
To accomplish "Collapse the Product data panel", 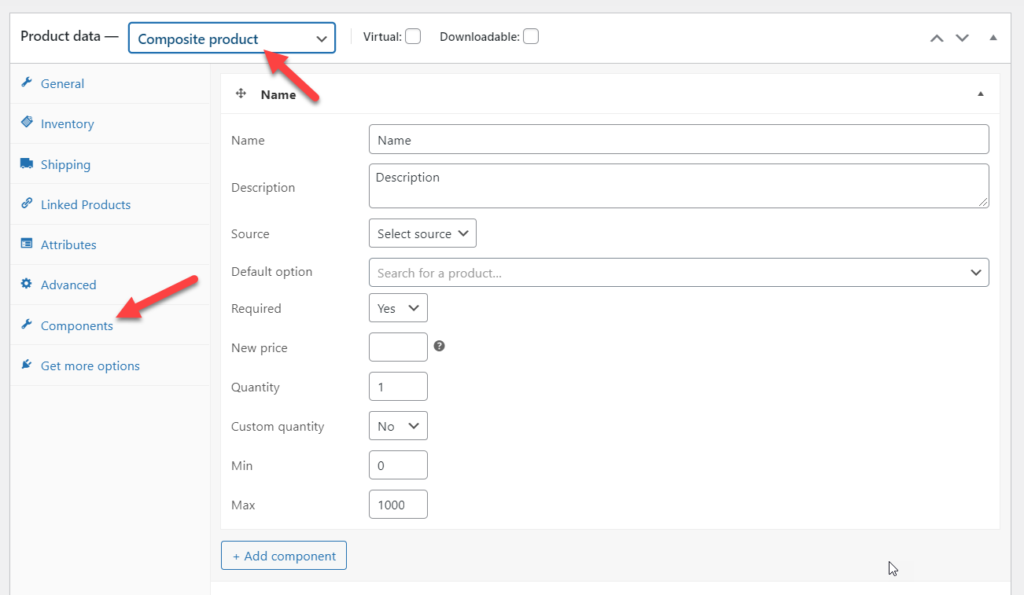I will pyautogui.click(x=993, y=38).
